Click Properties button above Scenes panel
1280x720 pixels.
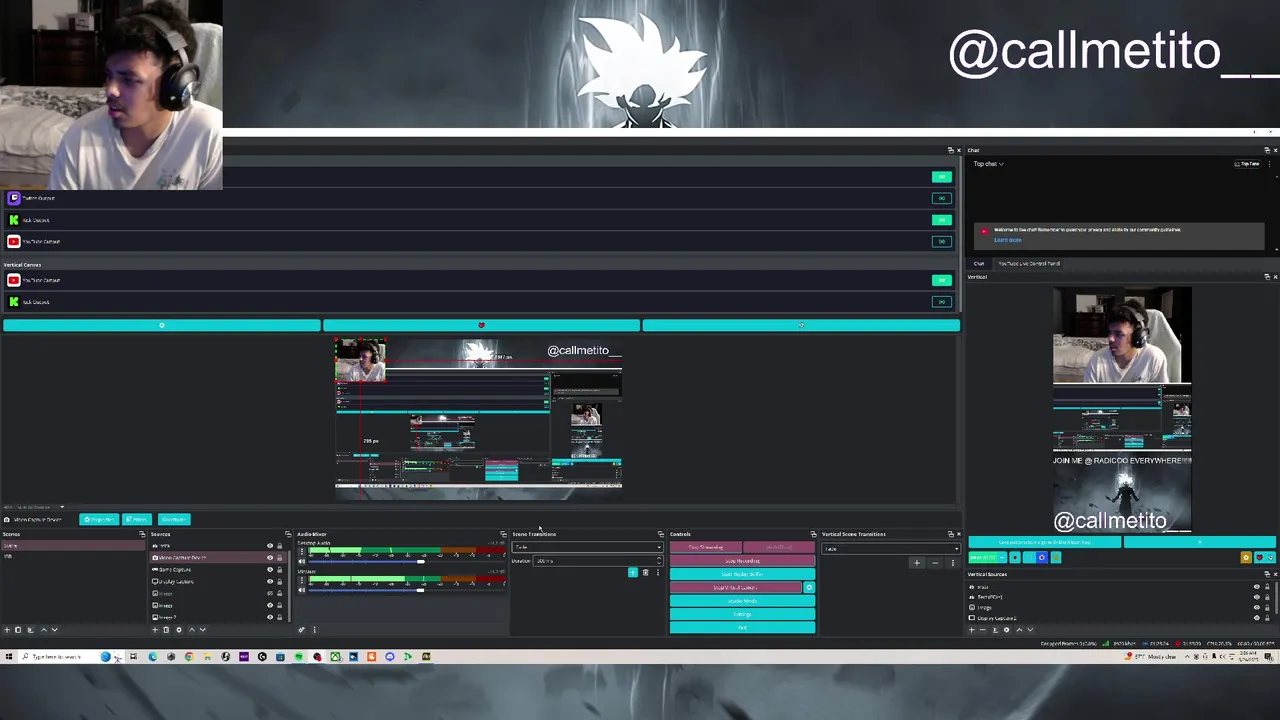[x=99, y=519]
